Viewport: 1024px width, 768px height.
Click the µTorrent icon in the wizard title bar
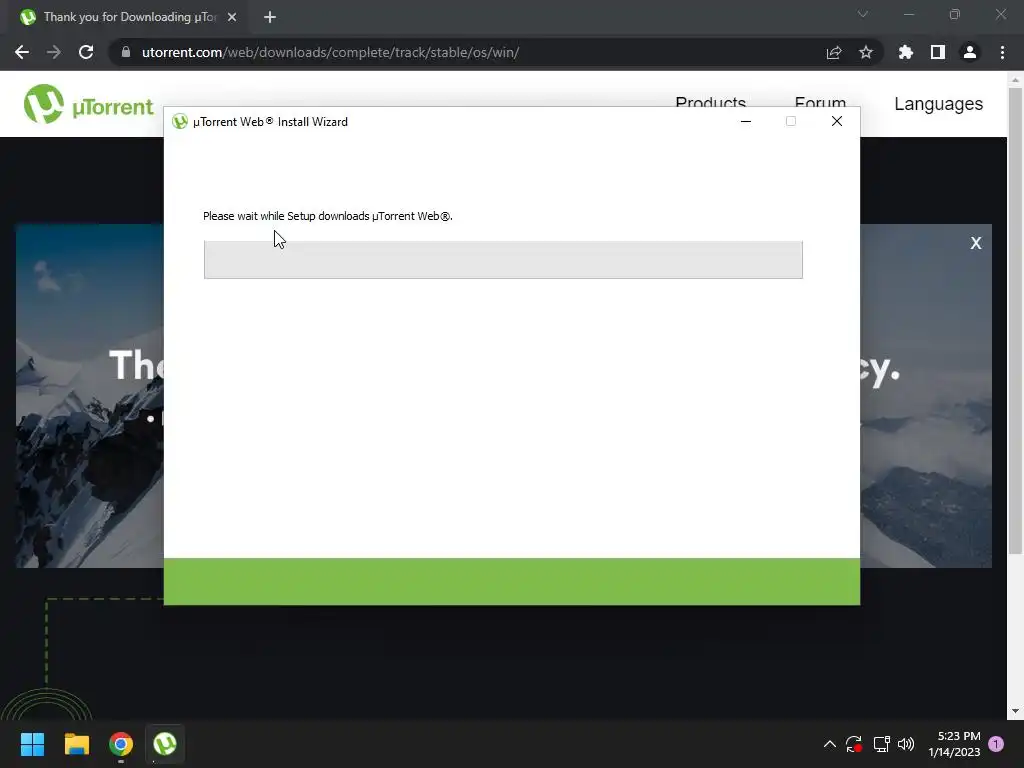pos(180,121)
